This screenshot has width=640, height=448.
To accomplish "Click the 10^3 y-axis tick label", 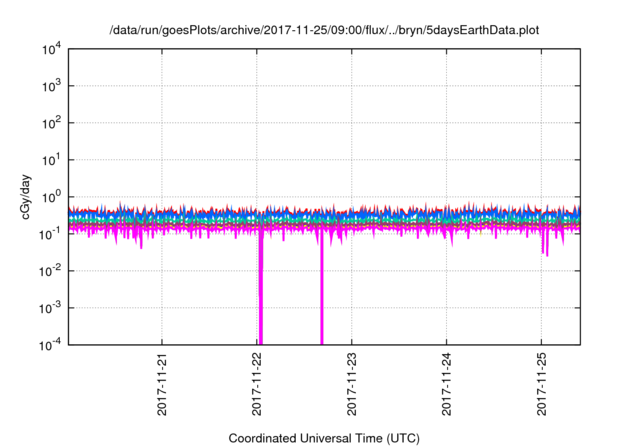I will [x=51, y=86].
